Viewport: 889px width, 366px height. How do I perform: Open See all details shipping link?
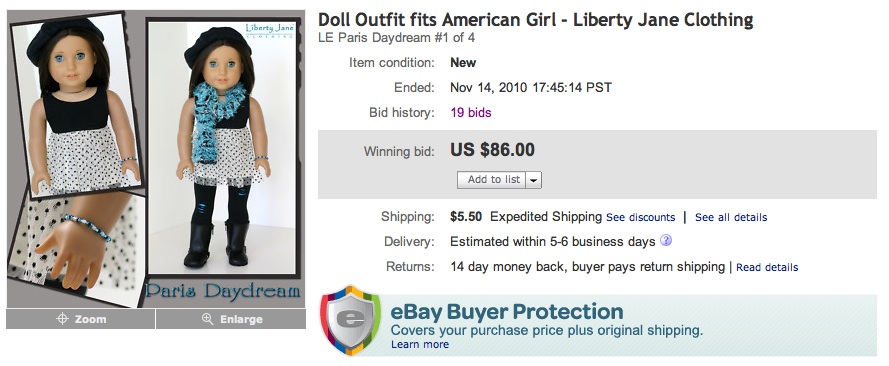coord(731,218)
